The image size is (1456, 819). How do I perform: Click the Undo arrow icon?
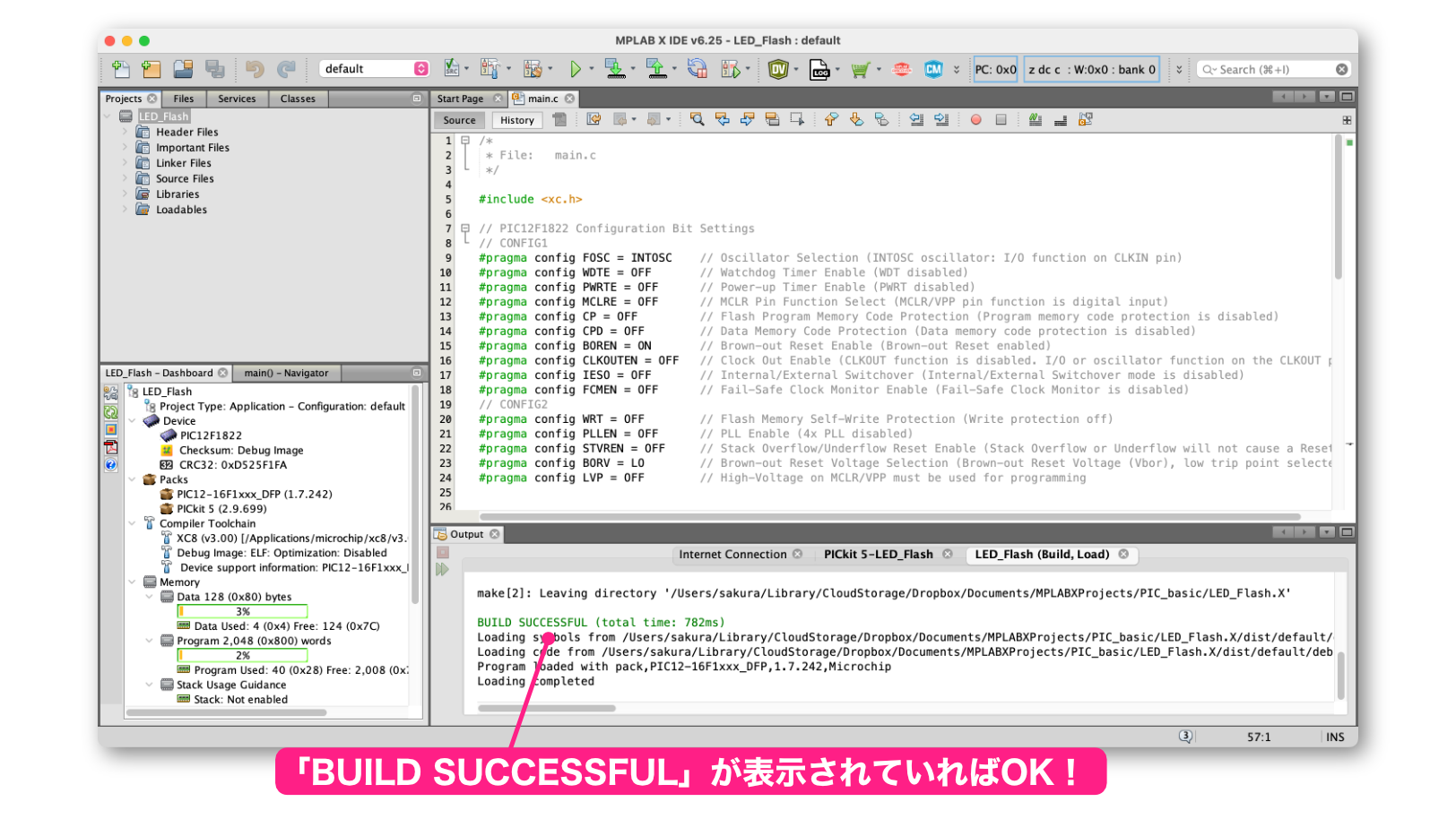tap(255, 69)
